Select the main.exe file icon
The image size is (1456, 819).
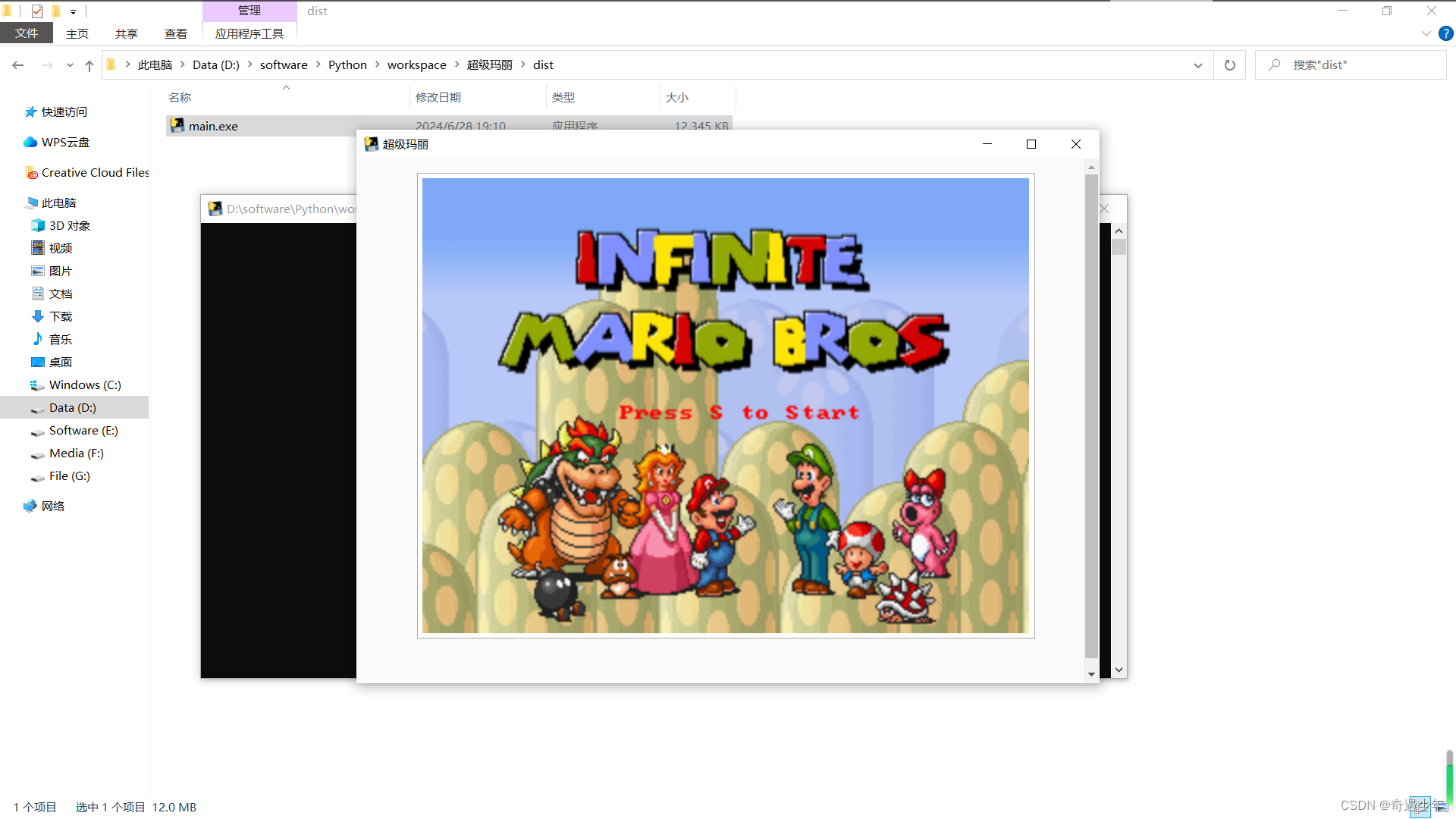tap(177, 126)
